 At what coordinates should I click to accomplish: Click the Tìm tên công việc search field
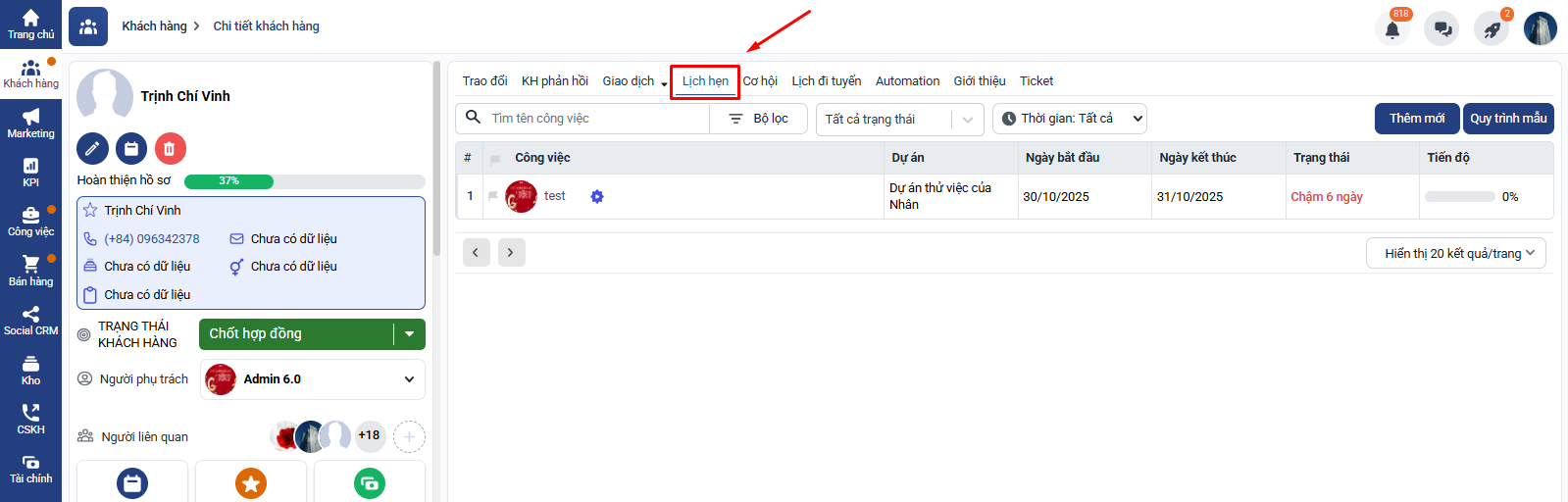coord(594,119)
